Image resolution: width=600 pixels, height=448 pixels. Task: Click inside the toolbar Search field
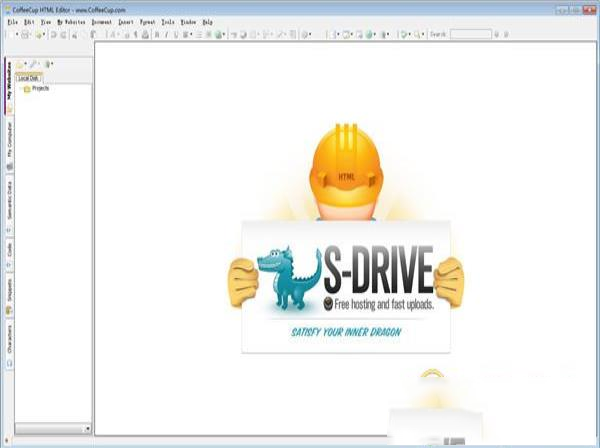point(470,34)
